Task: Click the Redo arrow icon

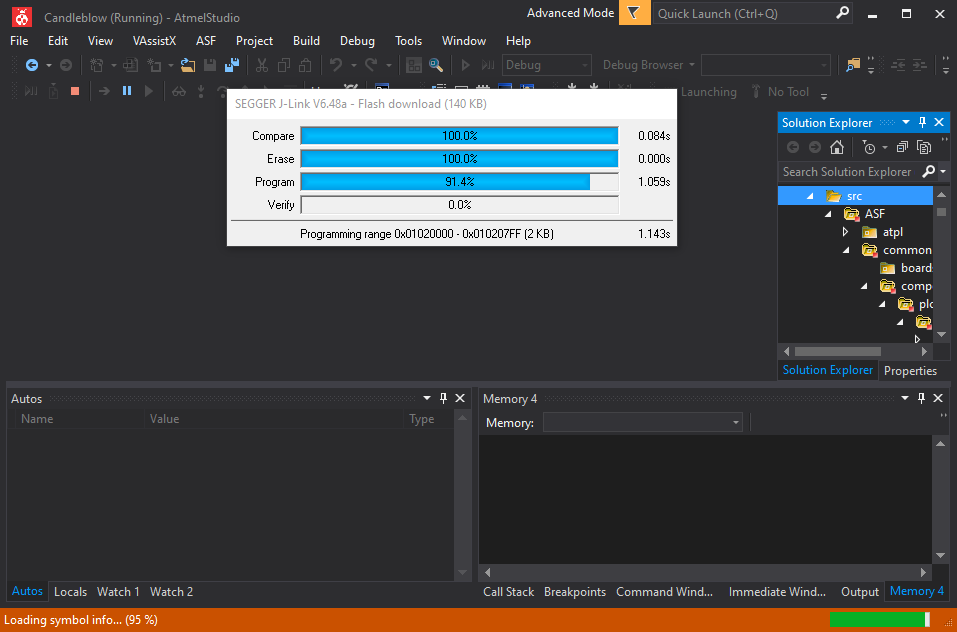Action: pyautogui.click(x=370, y=65)
